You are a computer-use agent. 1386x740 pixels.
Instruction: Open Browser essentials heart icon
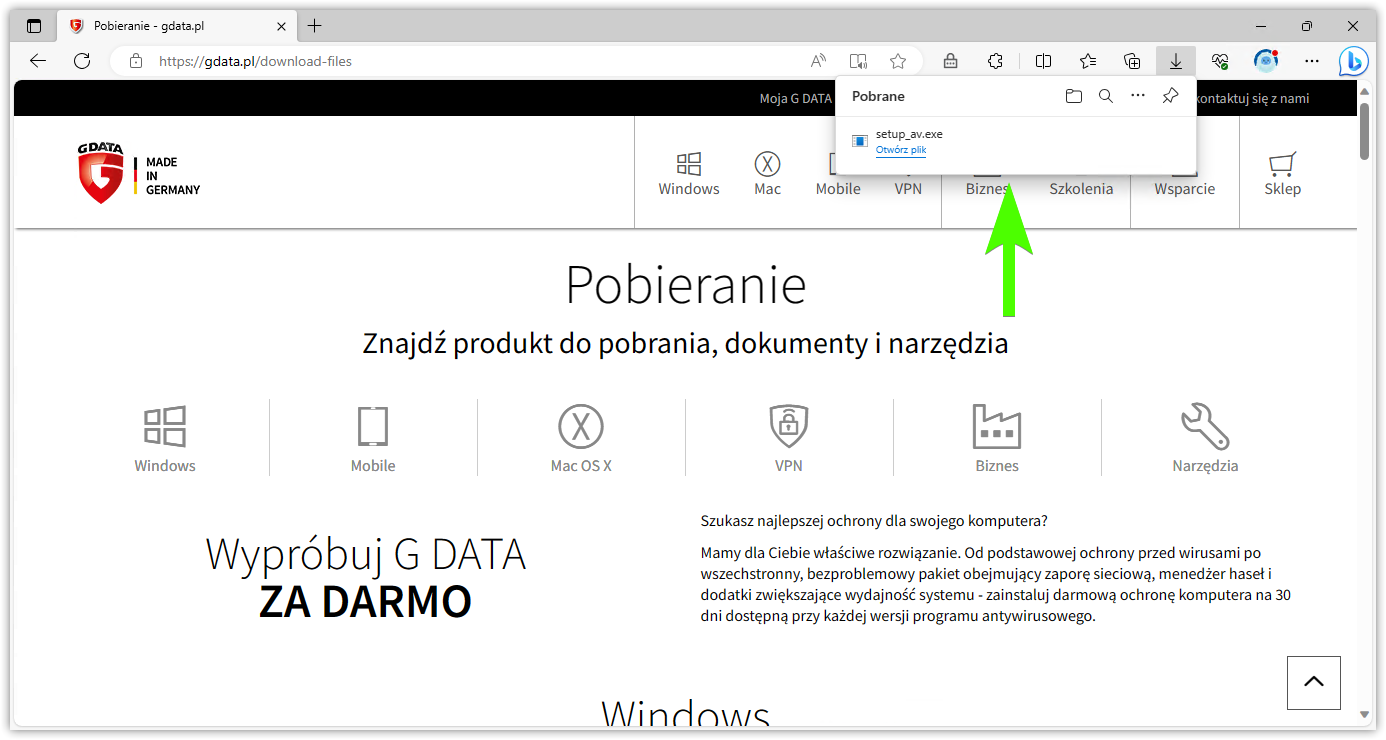1220,61
